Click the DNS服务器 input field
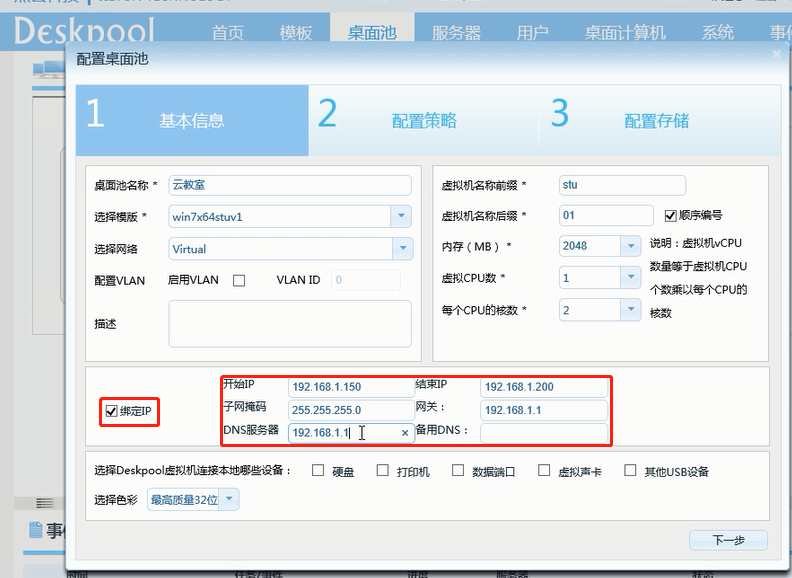This screenshot has height=578, width=792. pos(352,433)
